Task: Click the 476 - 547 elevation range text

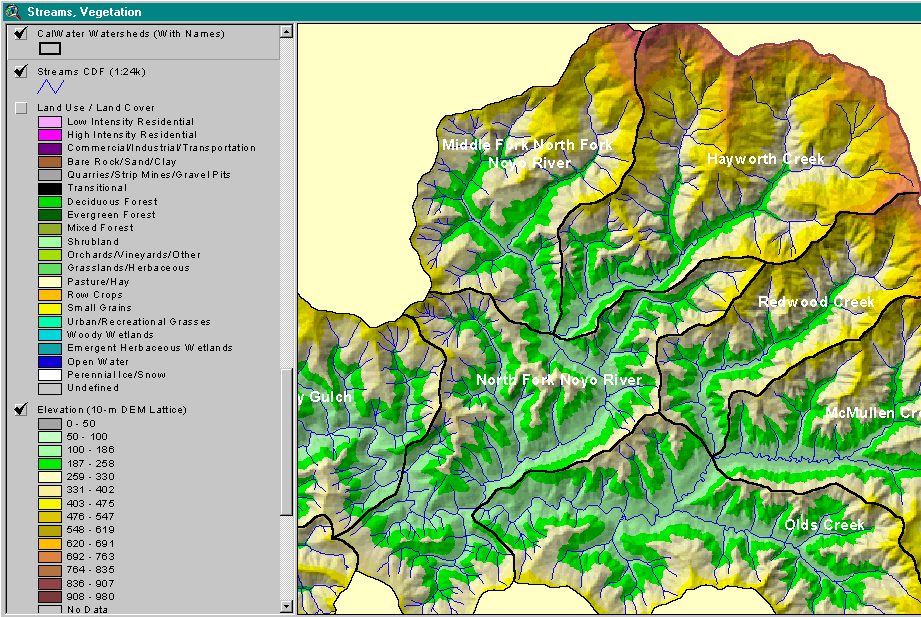Action: 90,517
